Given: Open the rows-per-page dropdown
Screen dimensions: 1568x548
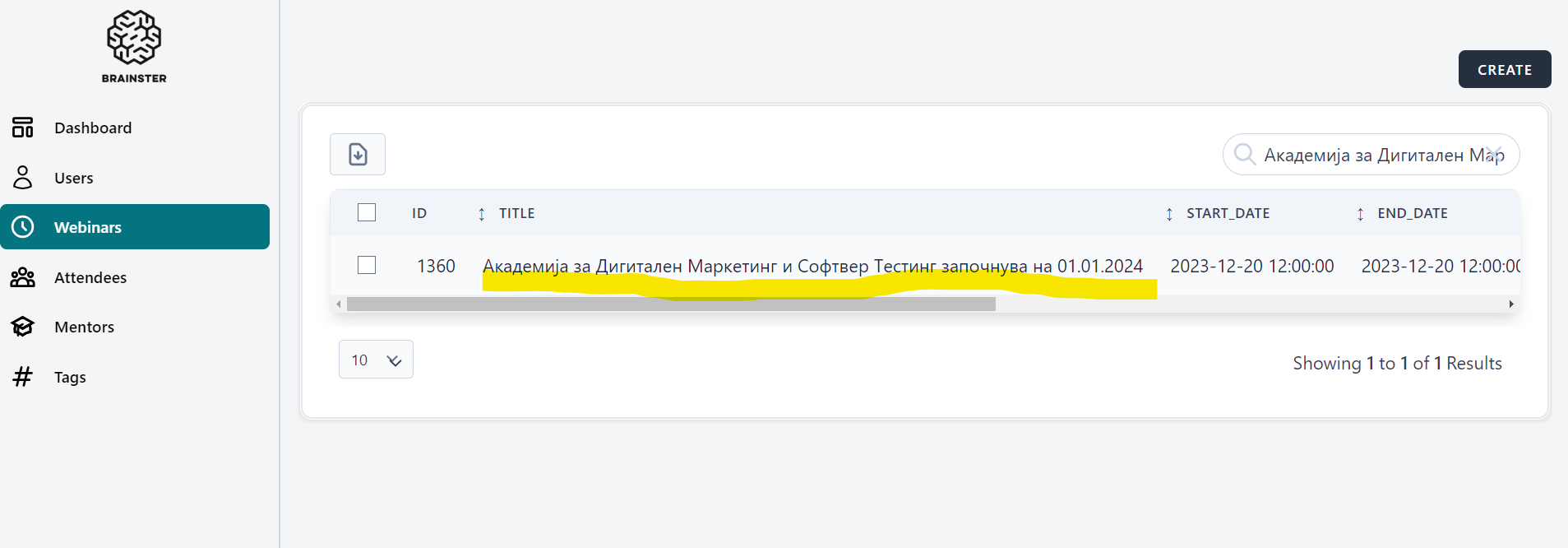Looking at the screenshot, I should 376,360.
